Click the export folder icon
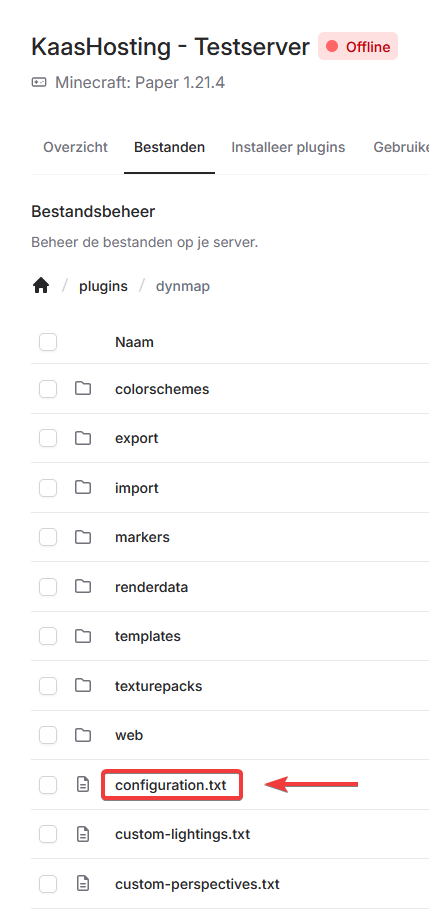Image resolution: width=429 pixels, height=915 pixels. pos(83,438)
